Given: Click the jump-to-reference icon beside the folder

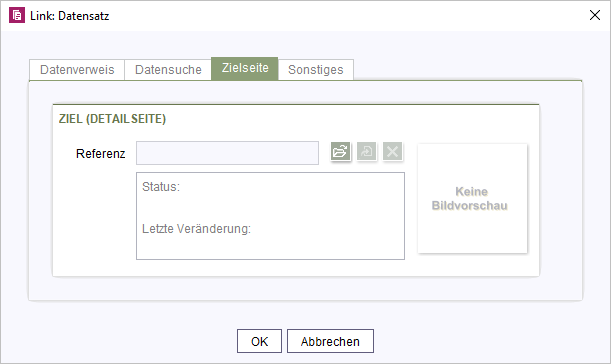Looking at the screenshot, I should click(x=366, y=151).
